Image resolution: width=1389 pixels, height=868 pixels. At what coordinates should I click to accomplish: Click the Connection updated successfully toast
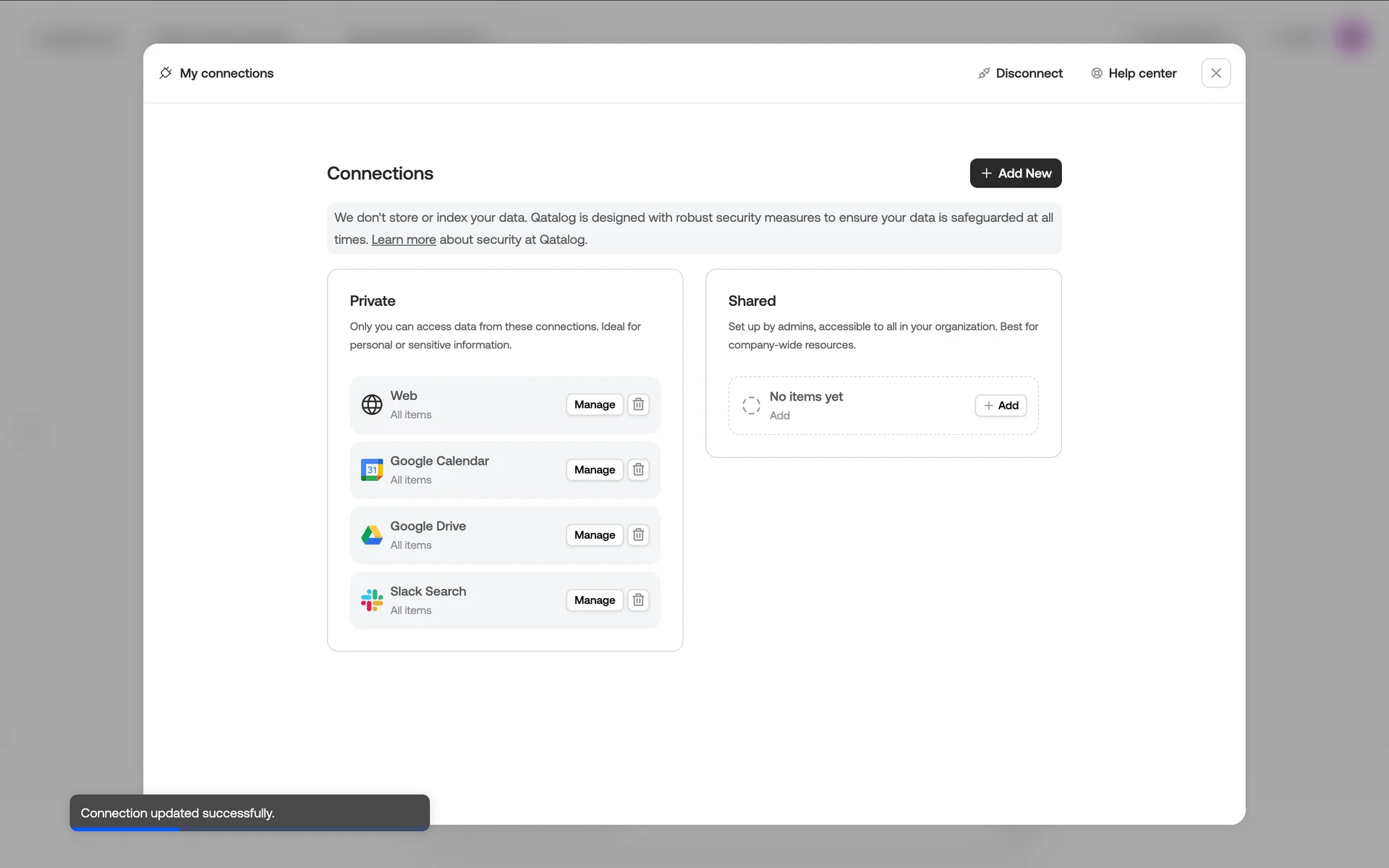250,812
